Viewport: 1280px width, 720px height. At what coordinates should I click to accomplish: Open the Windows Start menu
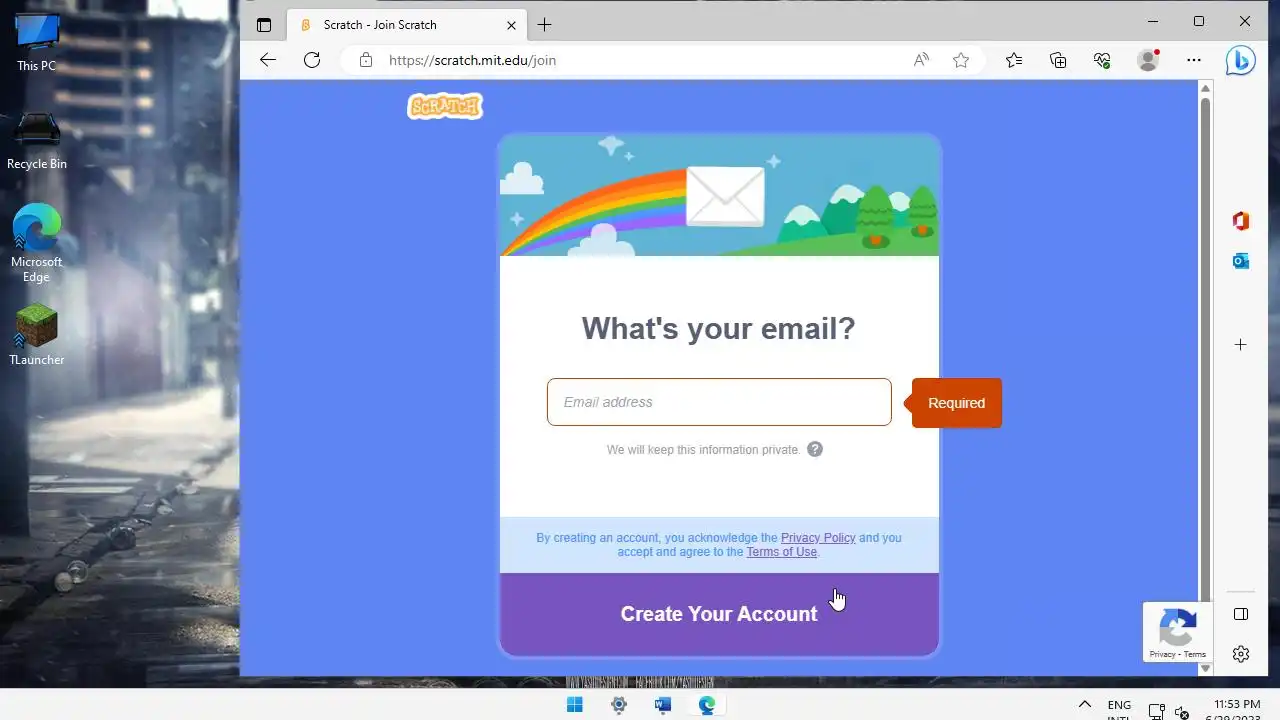tap(575, 705)
